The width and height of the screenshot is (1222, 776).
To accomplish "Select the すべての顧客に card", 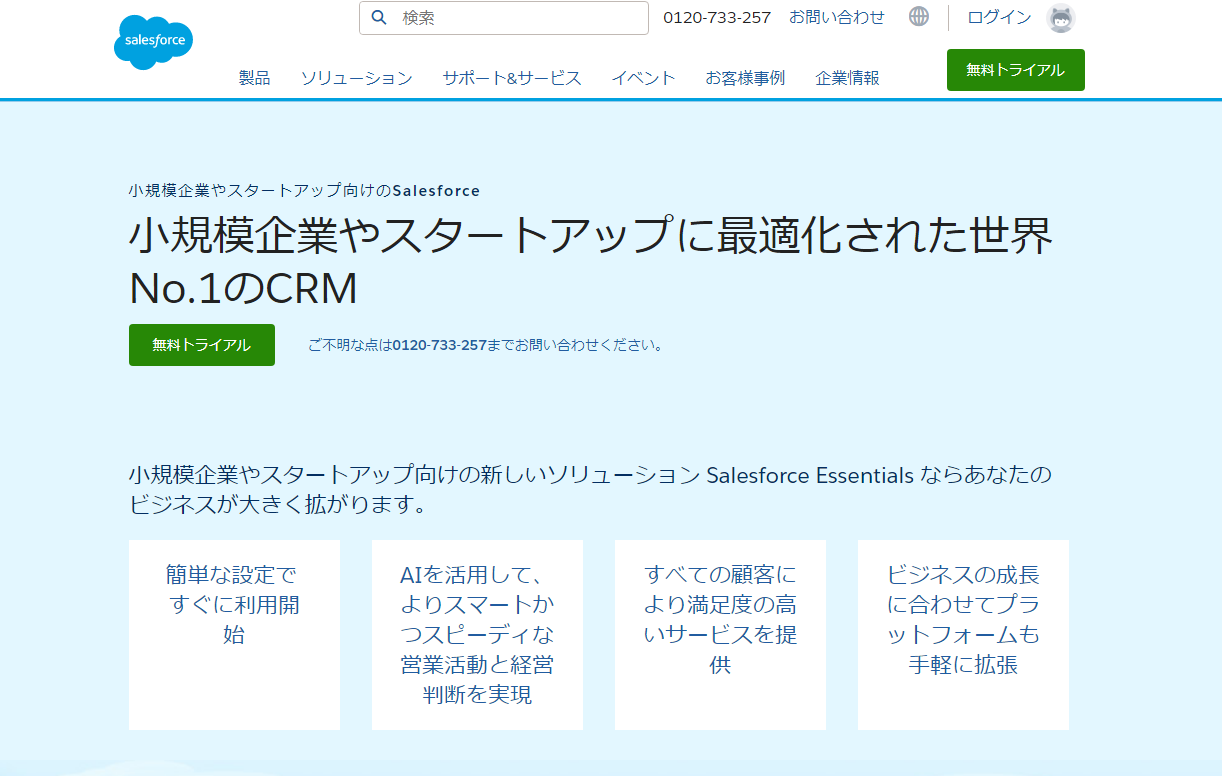I will [720, 634].
